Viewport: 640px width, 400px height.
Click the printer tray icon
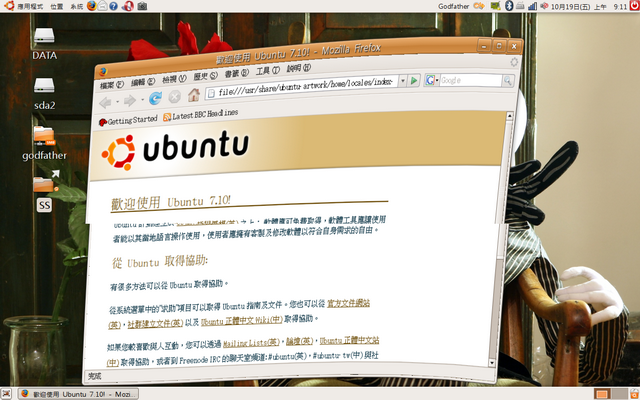point(520,6)
